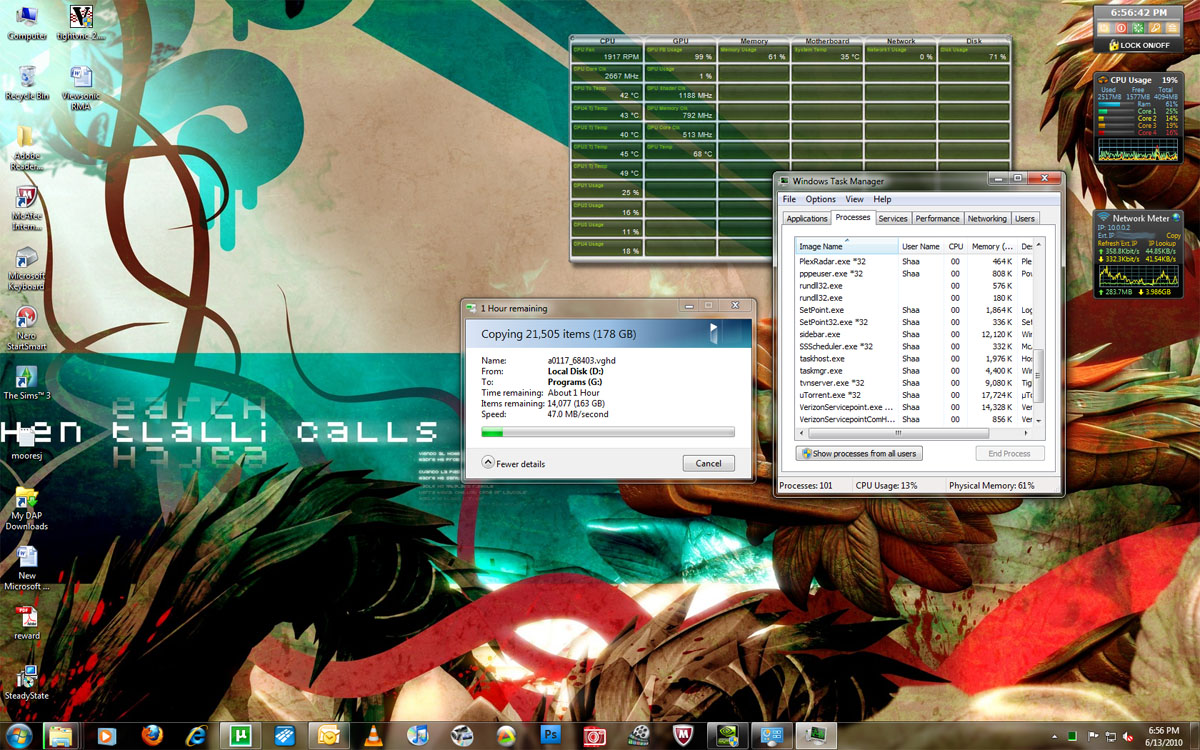Sort processes by Image Name column

click(x=846, y=246)
